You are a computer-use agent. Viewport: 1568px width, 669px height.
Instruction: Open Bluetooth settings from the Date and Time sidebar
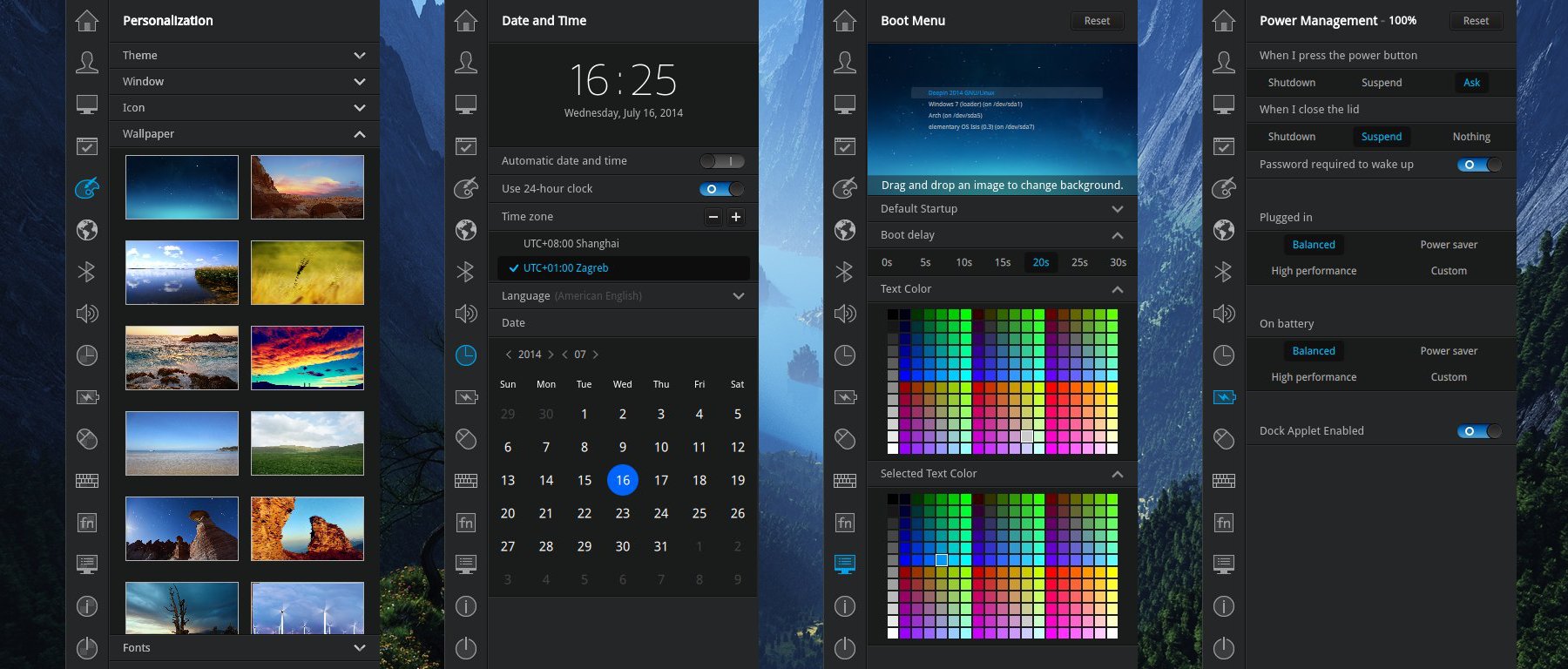click(466, 272)
